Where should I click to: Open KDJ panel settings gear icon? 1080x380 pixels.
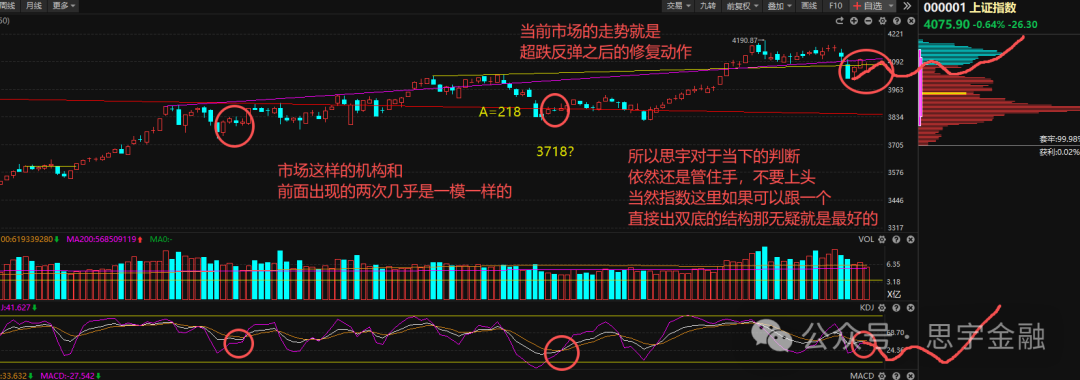[x=882, y=308]
